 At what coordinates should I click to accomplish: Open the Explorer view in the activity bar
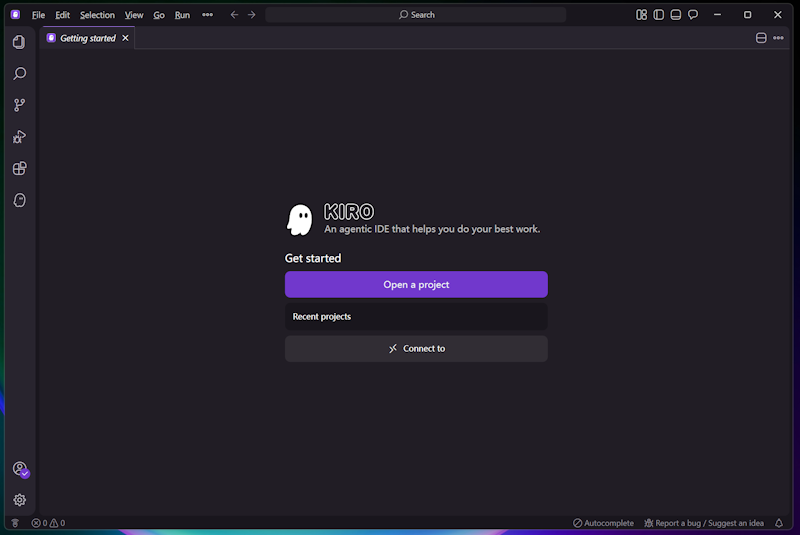tap(19, 42)
